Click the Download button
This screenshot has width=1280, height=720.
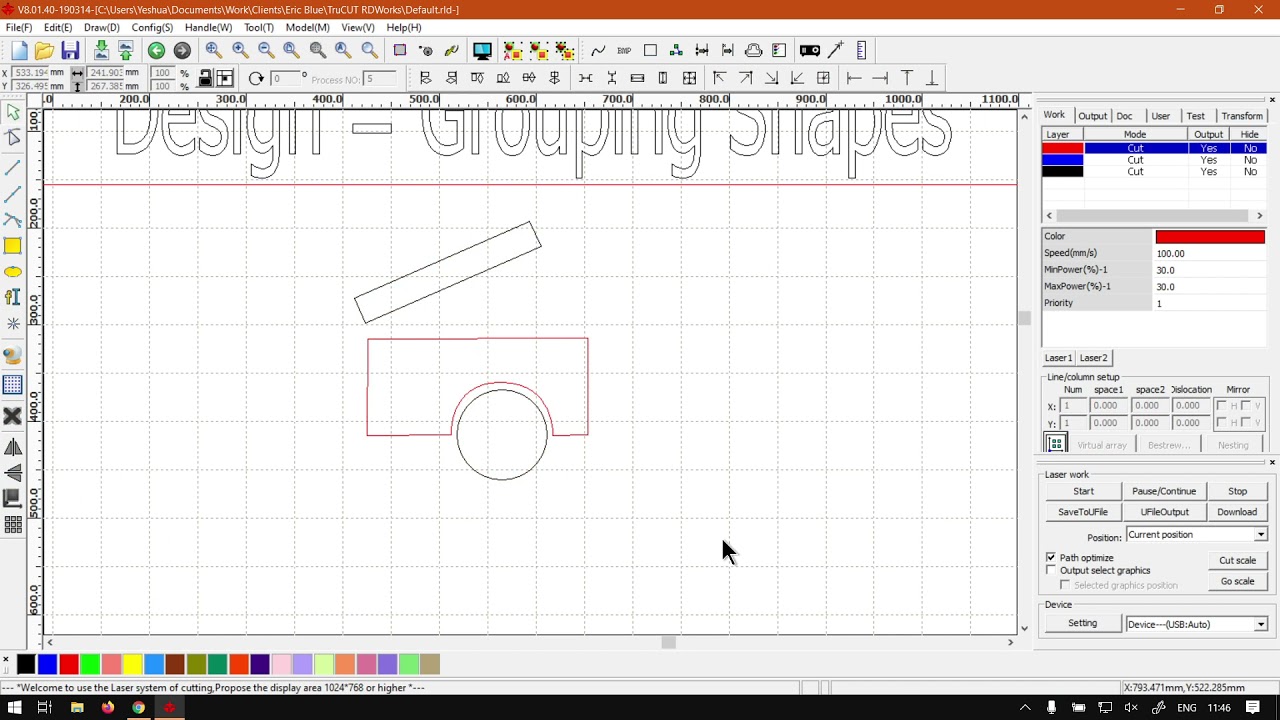(x=1237, y=512)
